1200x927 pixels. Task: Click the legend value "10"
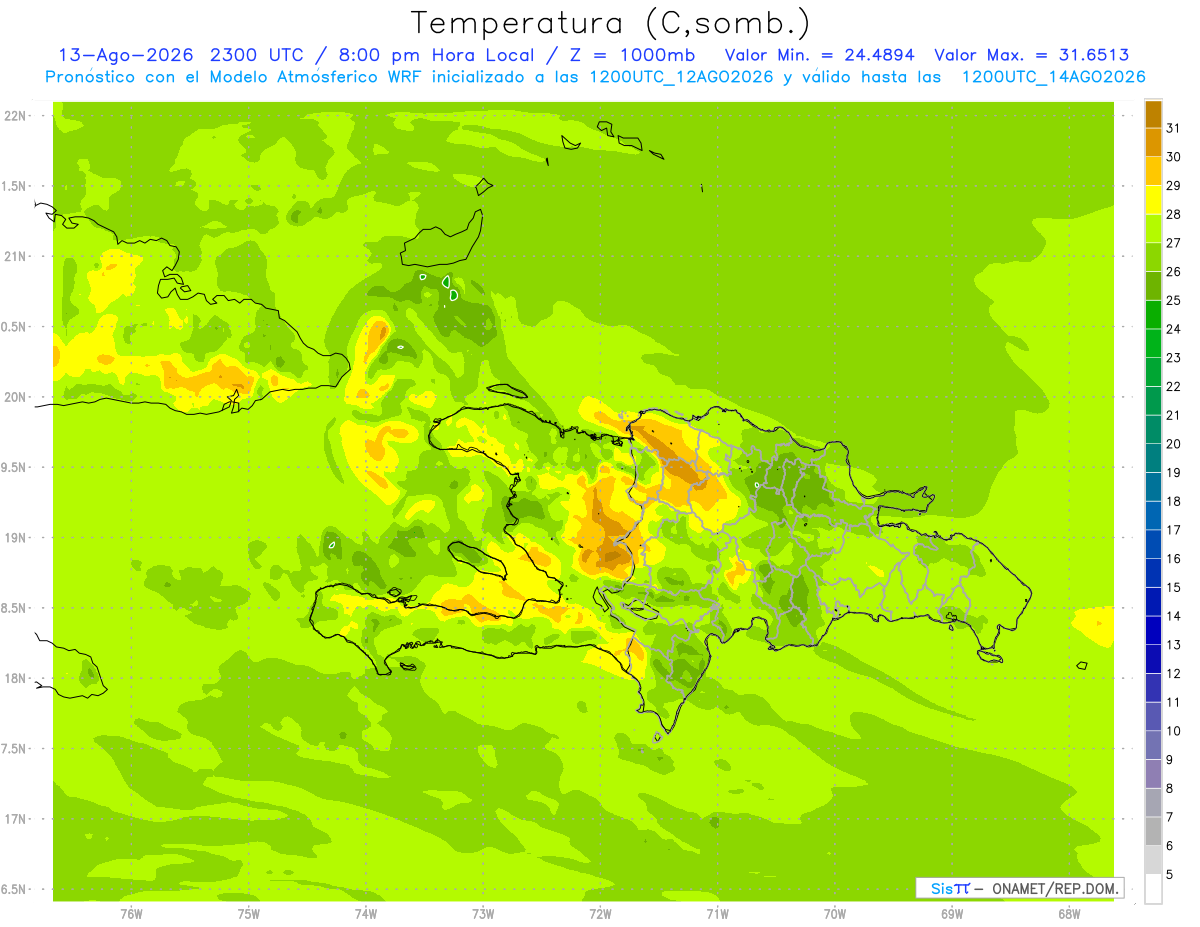coord(1173,731)
